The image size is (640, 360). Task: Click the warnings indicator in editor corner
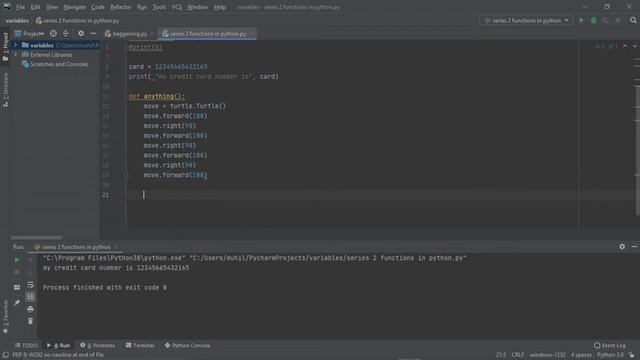(x=606, y=46)
